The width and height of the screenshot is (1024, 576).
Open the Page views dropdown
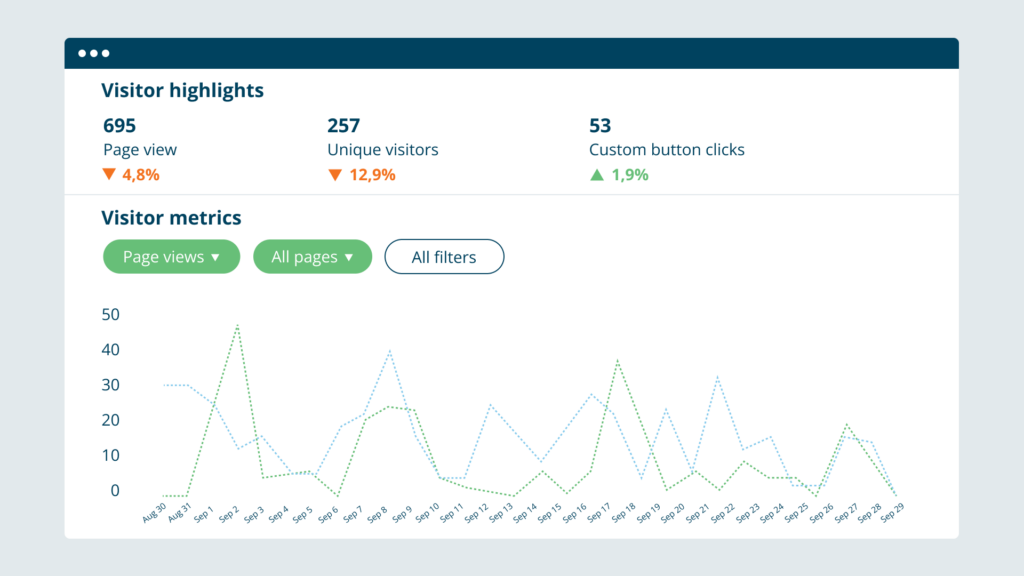click(171, 257)
